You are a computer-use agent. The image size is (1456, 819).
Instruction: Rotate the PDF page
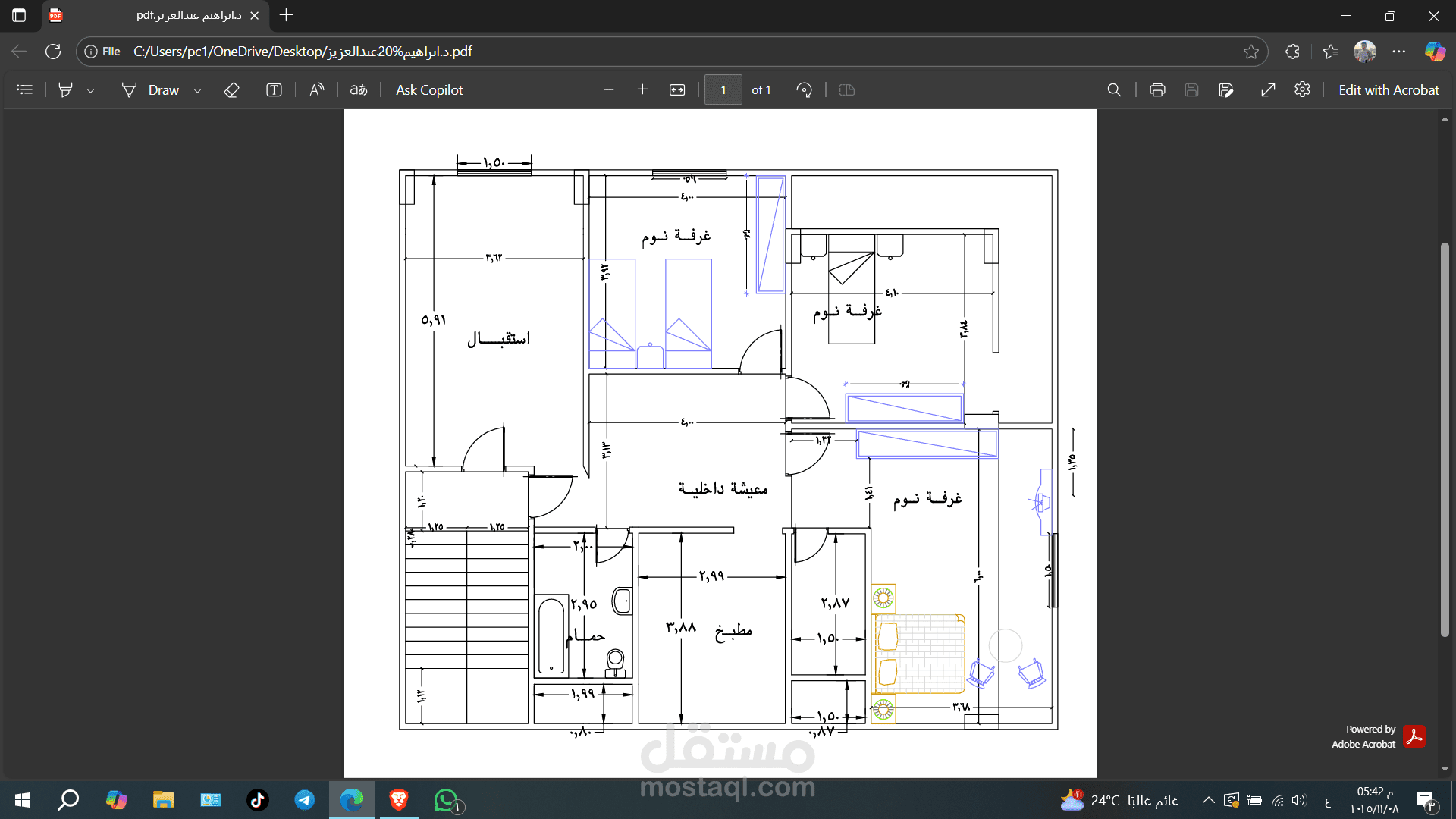coord(805,89)
